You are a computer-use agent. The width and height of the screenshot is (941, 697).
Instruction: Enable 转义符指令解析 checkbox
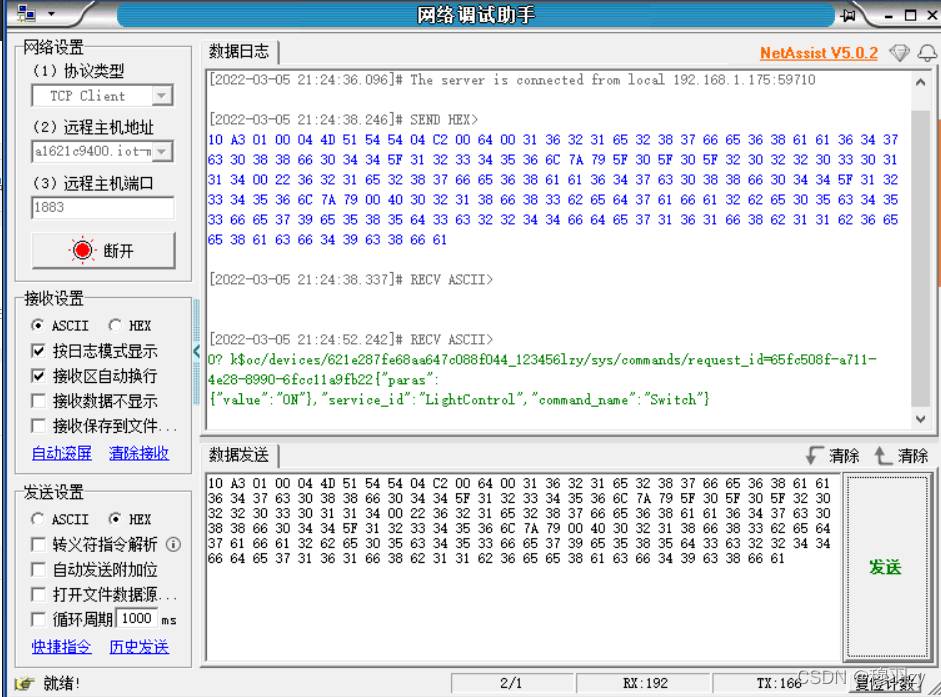(38, 545)
